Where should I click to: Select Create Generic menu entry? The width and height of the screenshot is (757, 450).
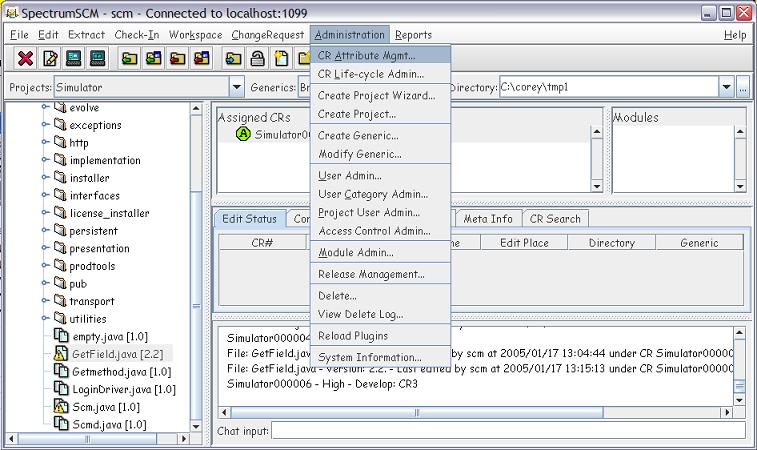coord(380,136)
